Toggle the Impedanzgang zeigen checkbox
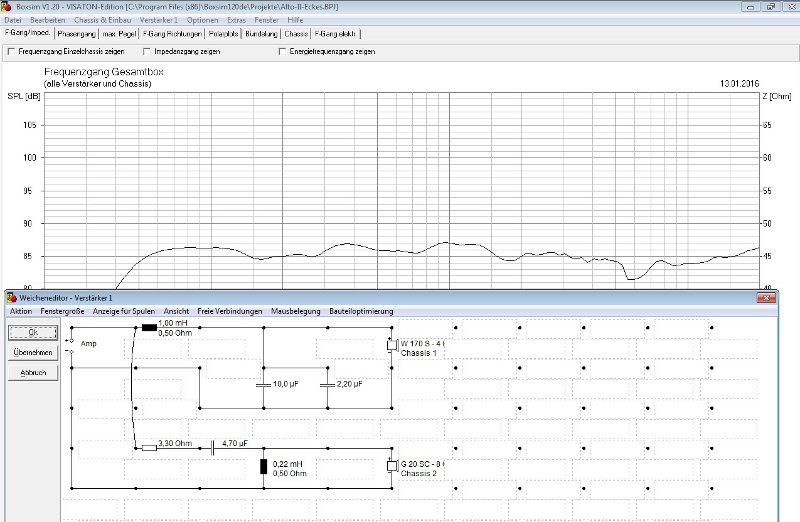Screen dimensions: 800x522 147,51
